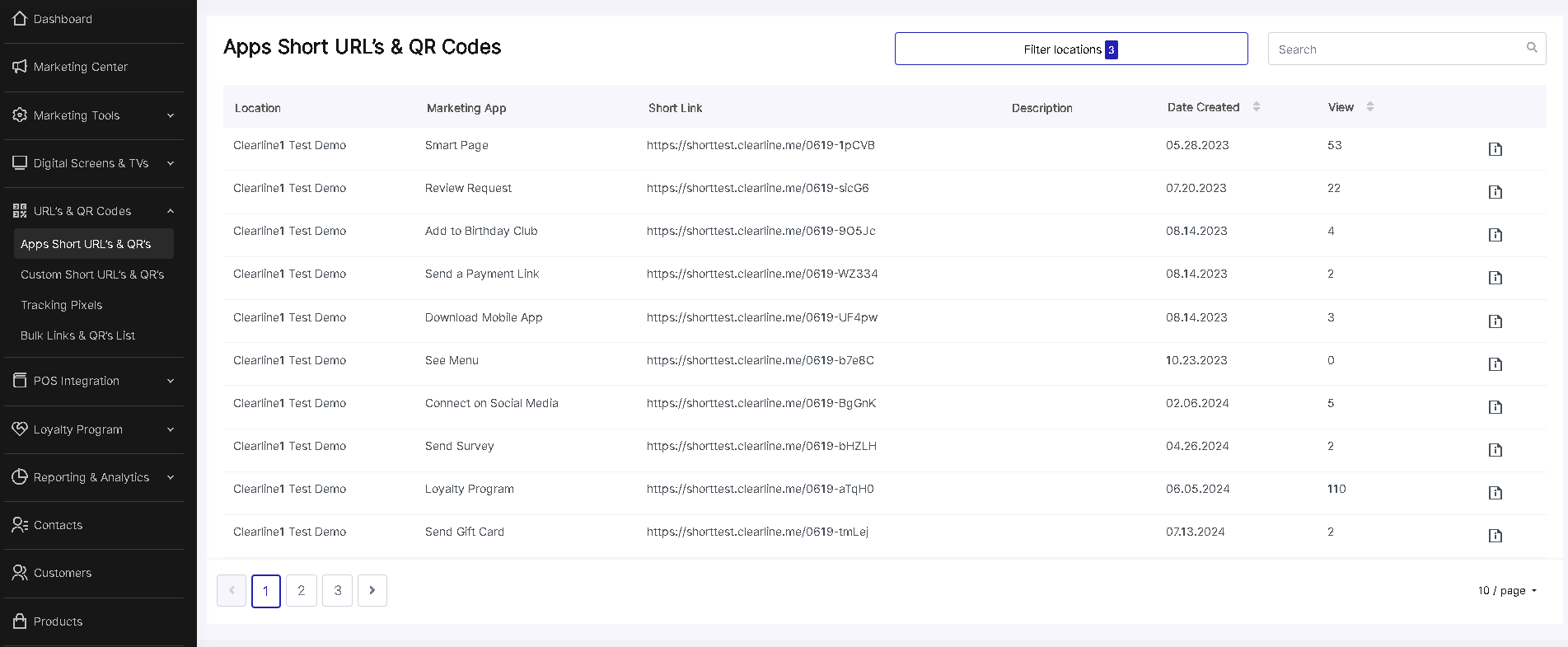Click the Marketing App column header

click(466, 108)
